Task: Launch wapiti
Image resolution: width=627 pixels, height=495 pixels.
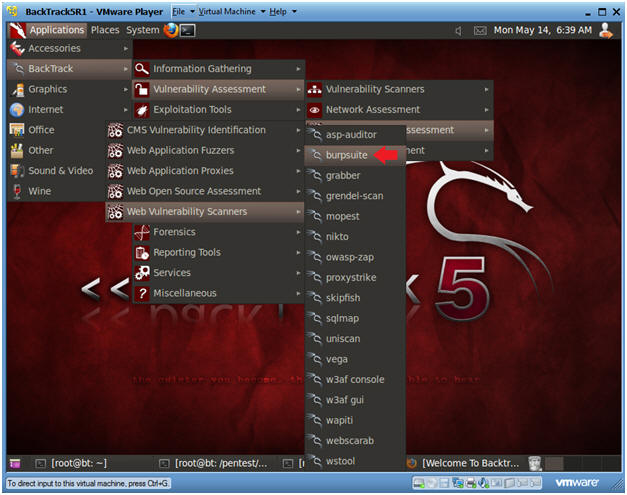Action: pyautogui.click(x=355, y=420)
